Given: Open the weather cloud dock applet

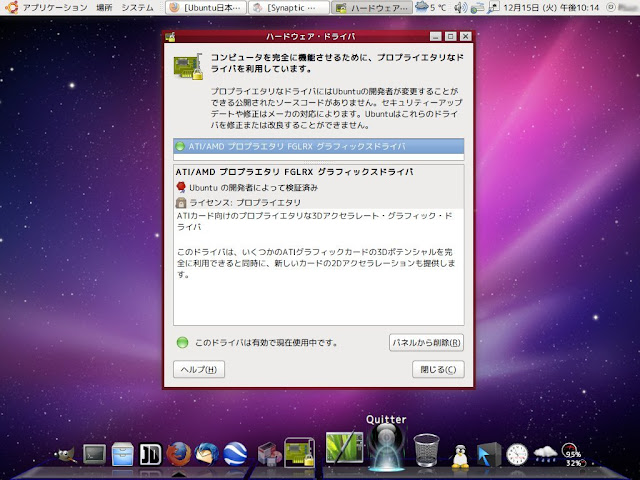Looking at the screenshot, I should click(x=545, y=454).
